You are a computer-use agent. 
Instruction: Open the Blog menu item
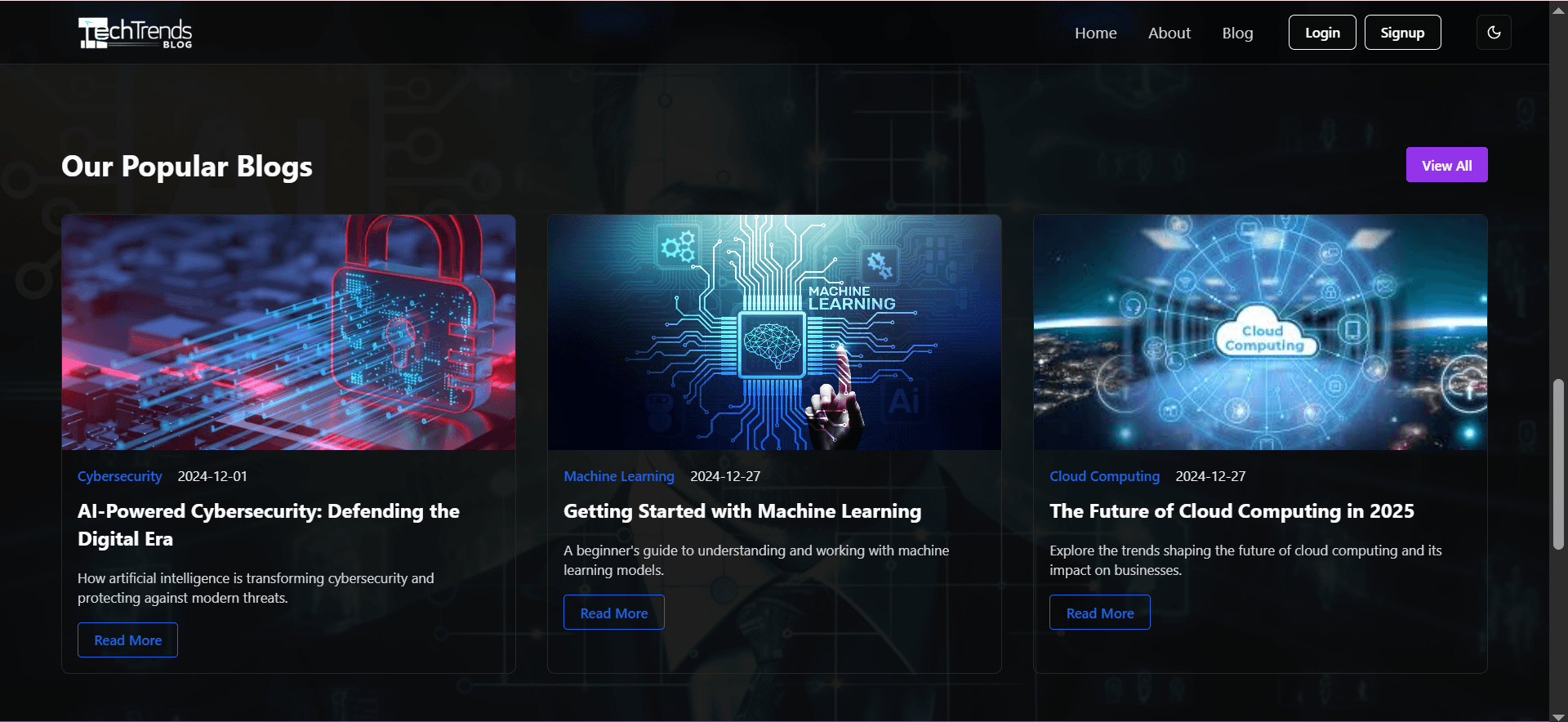[x=1237, y=33]
